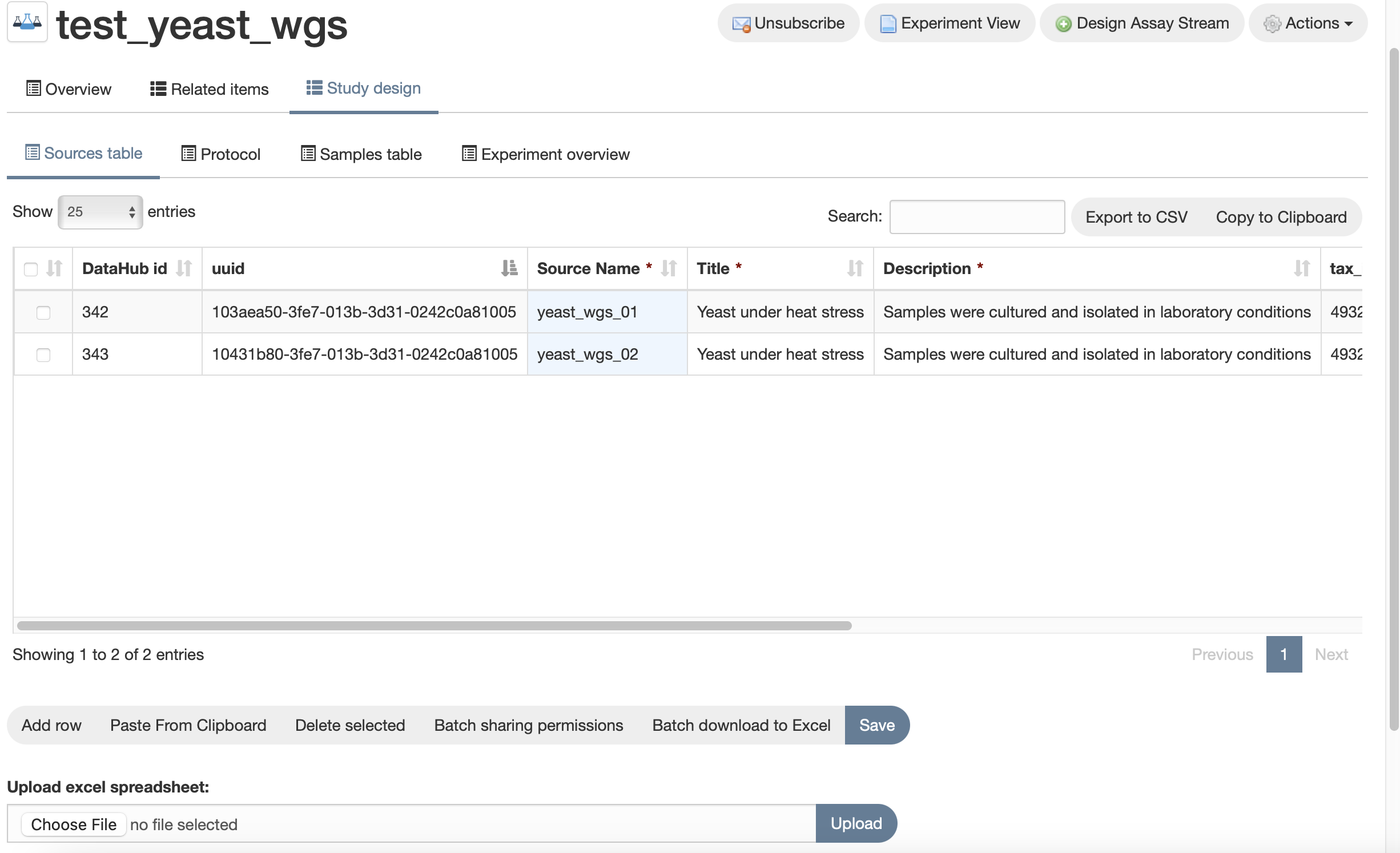Open the Actions dropdown menu
This screenshot has width=1400, height=853.
pyautogui.click(x=1308, y=23)
